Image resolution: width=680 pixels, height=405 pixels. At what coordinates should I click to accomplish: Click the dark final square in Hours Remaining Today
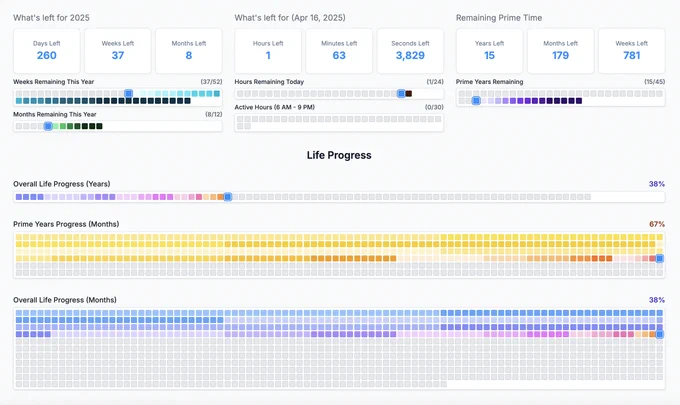(x=409, y=94)
